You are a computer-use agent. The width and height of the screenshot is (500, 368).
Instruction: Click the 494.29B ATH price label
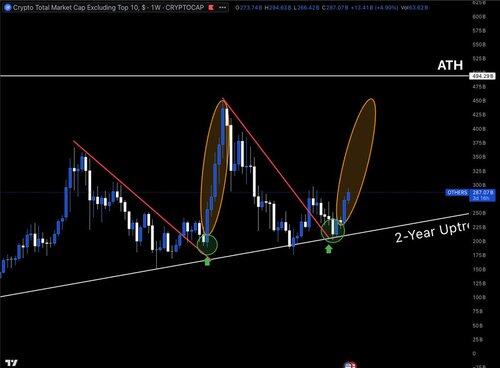click(482, 76)
